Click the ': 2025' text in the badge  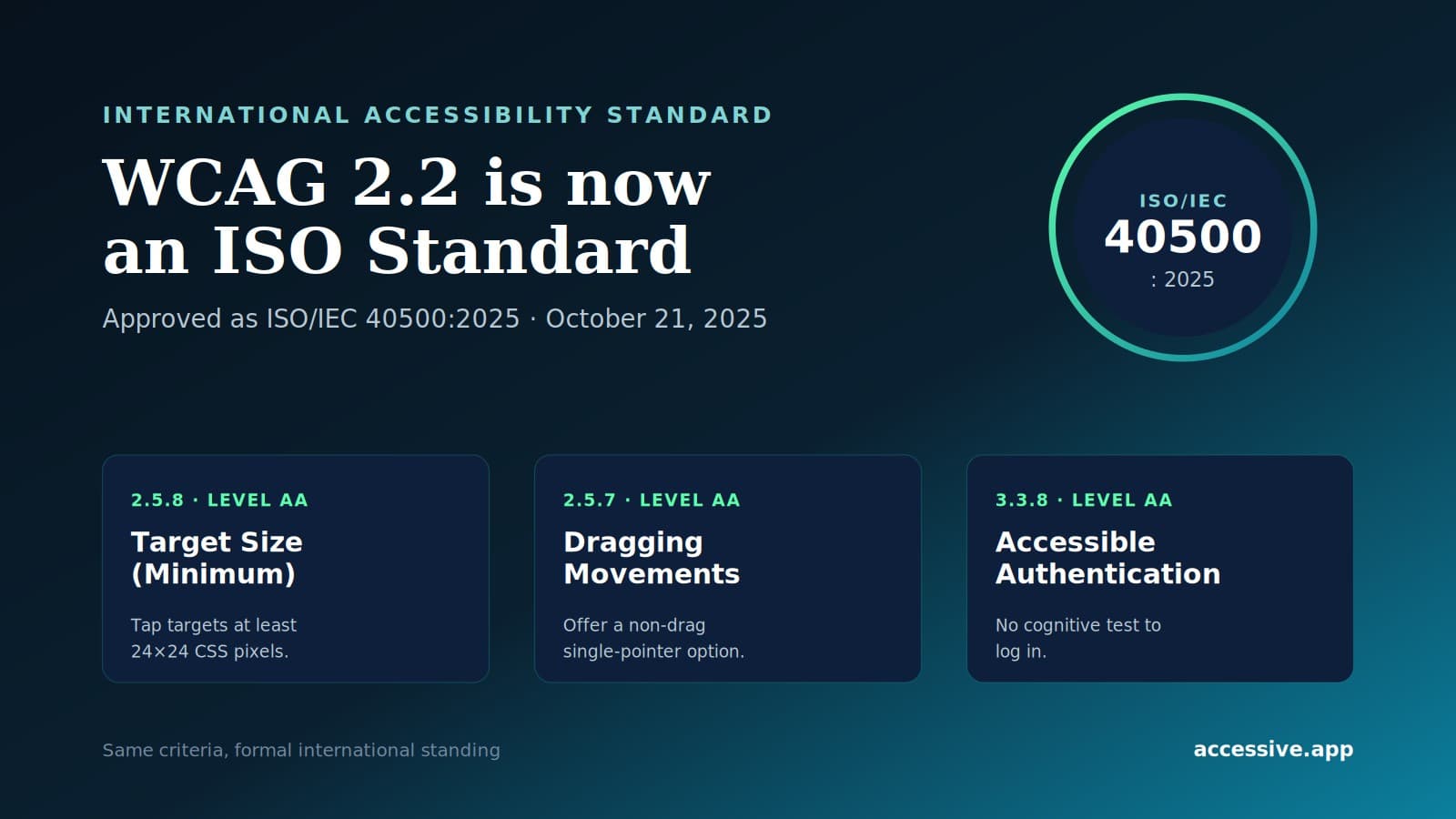point(1183,279)
